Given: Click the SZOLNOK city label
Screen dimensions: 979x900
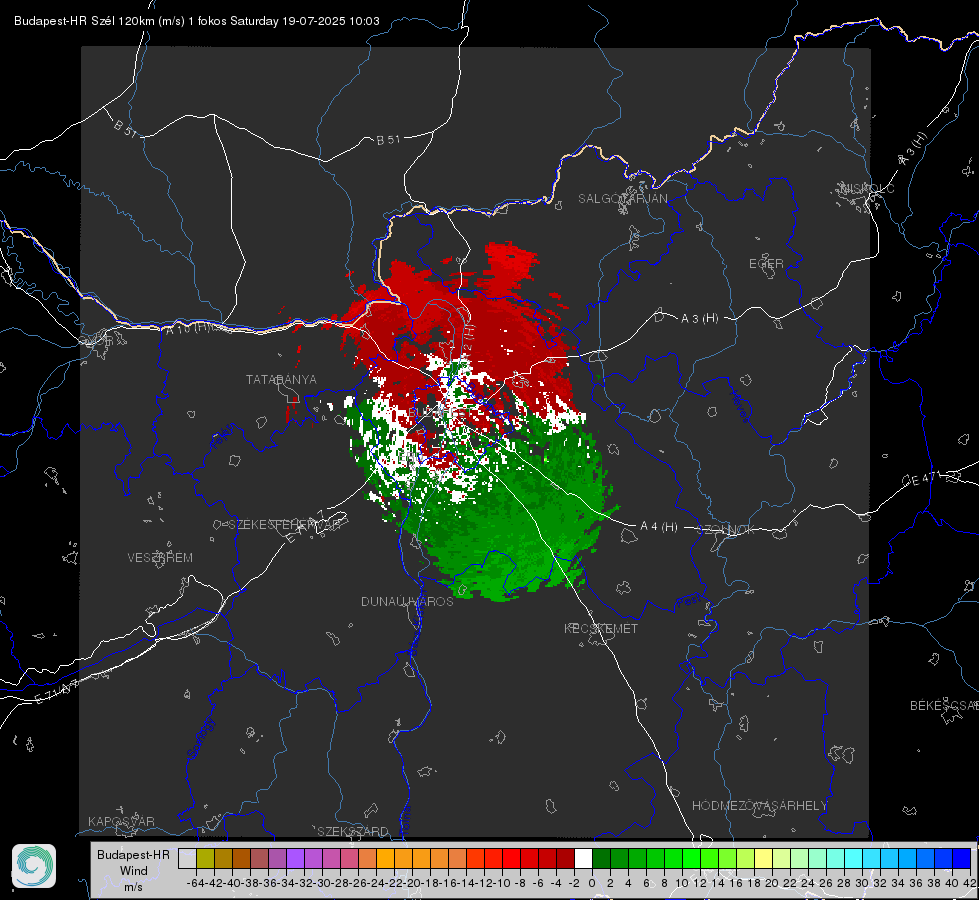Looking at the screenshot, I should point(726,530).
